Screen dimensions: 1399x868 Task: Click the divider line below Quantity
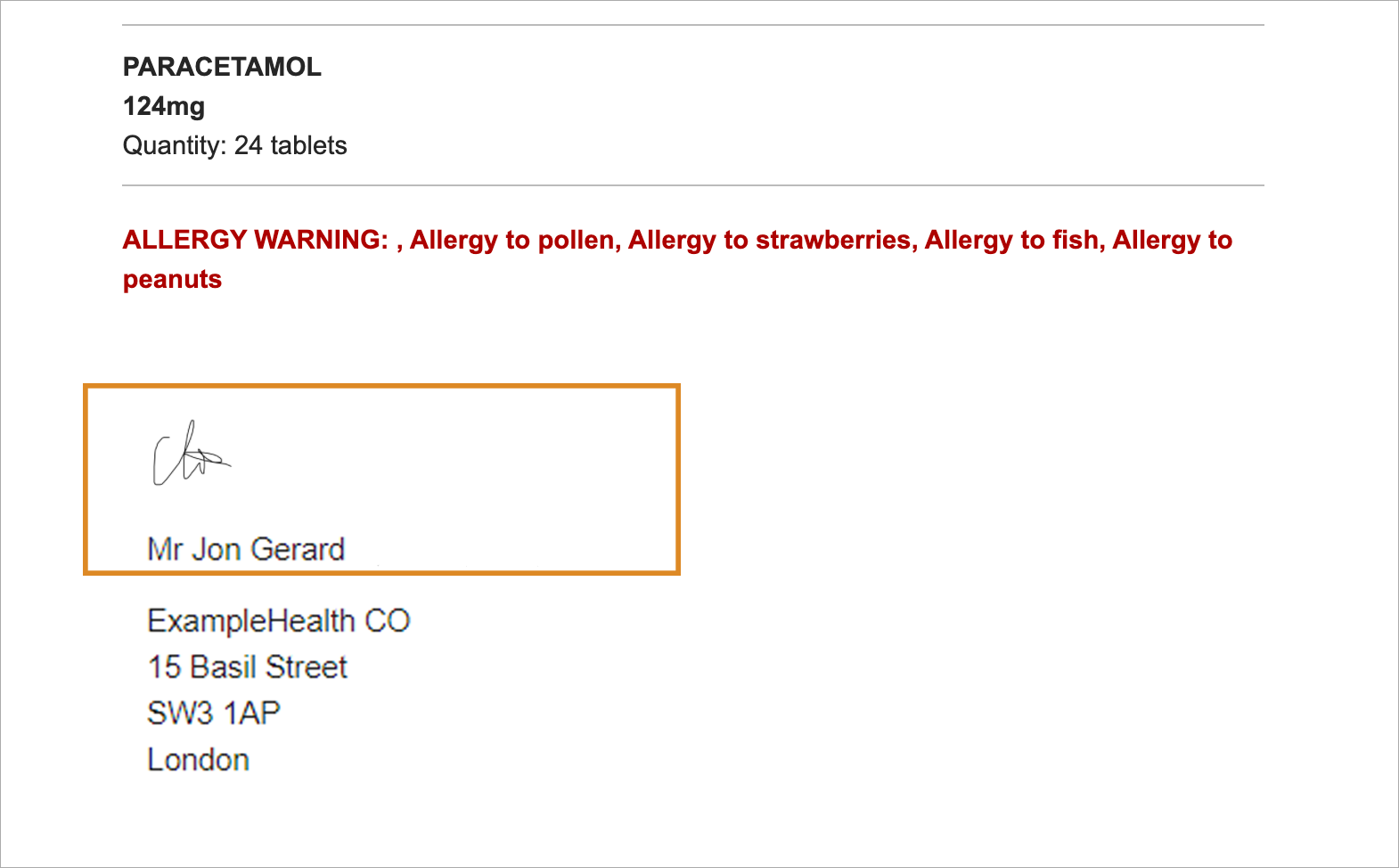(x=693, y=185)
